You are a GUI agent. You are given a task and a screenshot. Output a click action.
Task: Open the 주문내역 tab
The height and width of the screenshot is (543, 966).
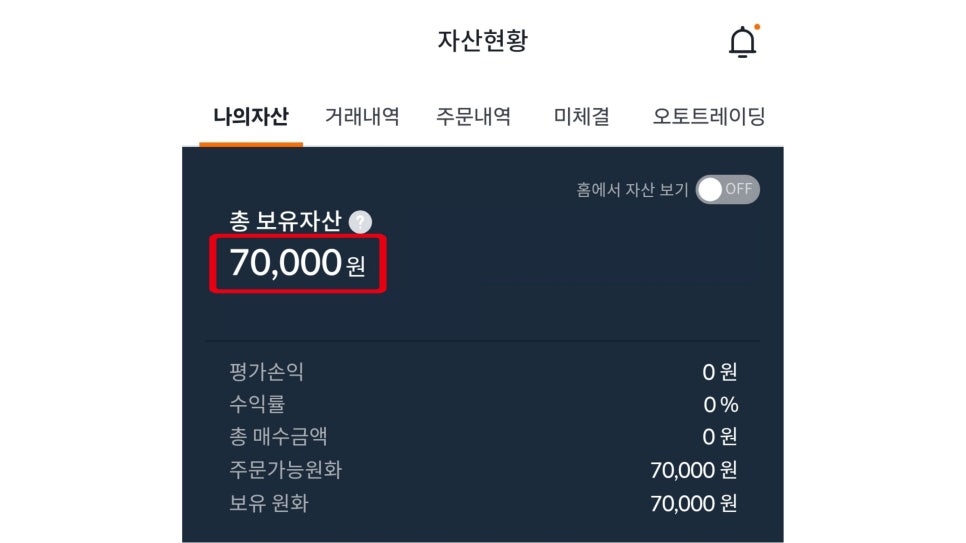pos(473,116)
